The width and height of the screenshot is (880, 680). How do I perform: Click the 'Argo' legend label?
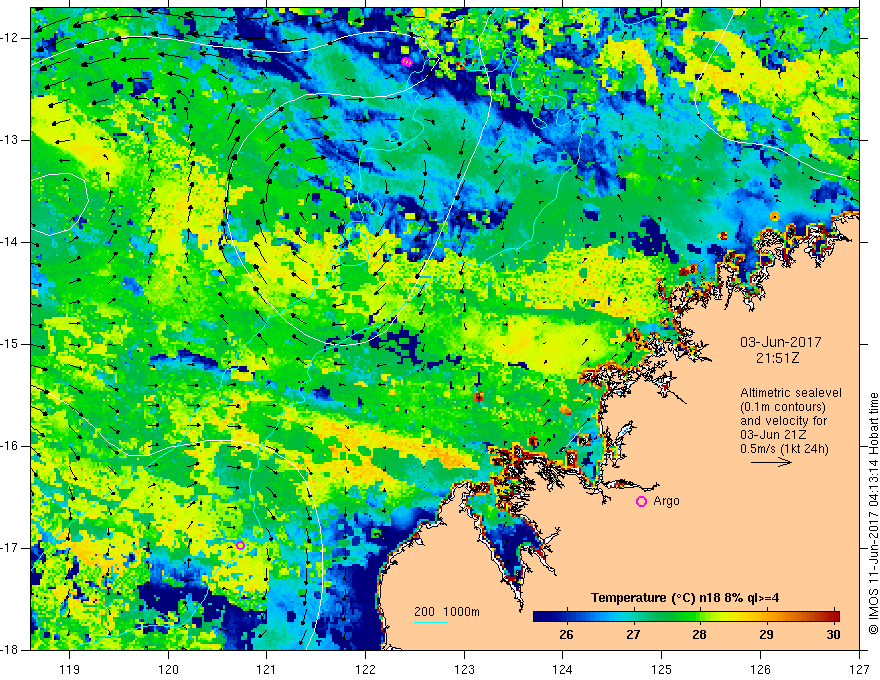[x=666, y=501]
